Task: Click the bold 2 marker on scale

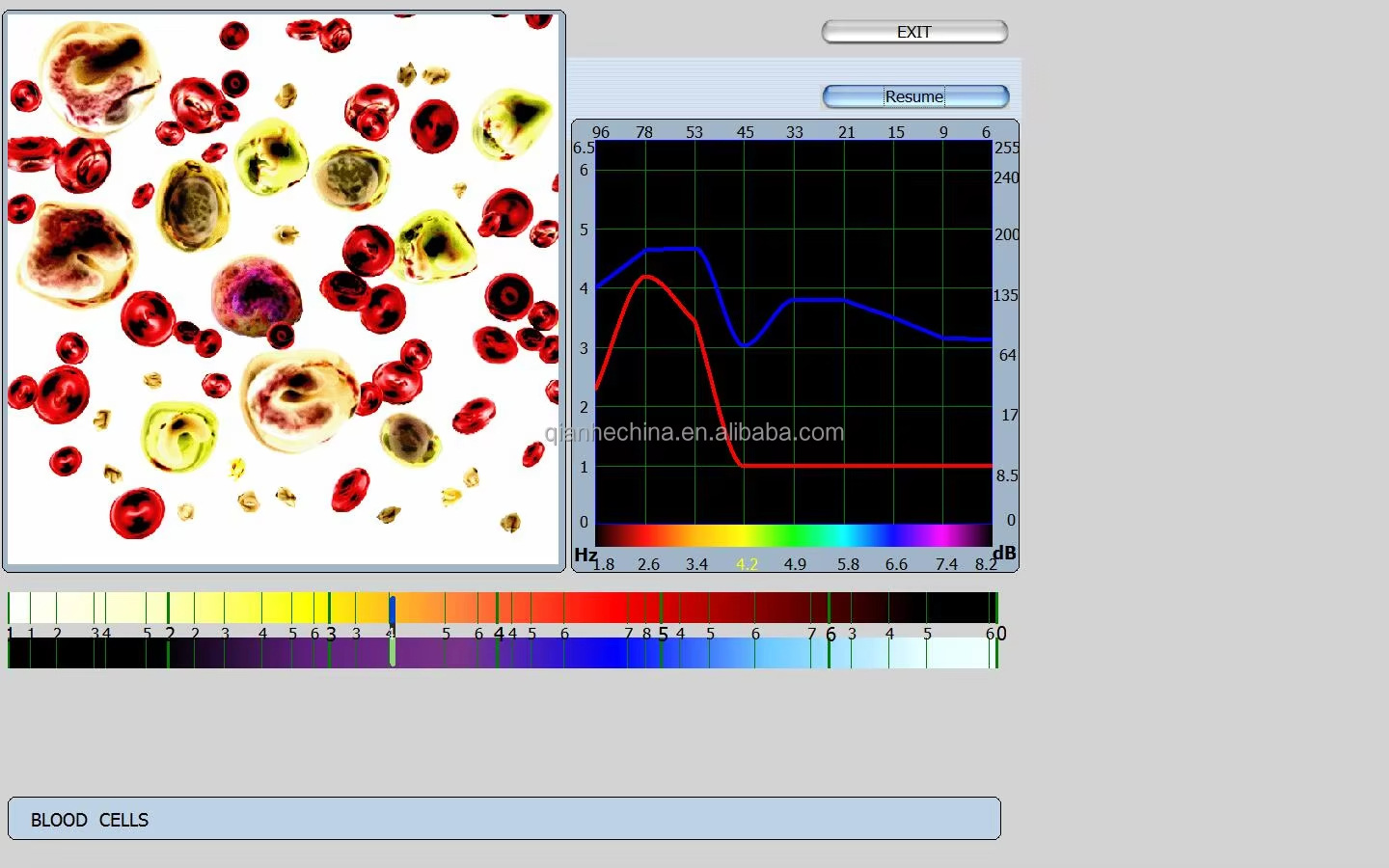Action: click(170, 634)
